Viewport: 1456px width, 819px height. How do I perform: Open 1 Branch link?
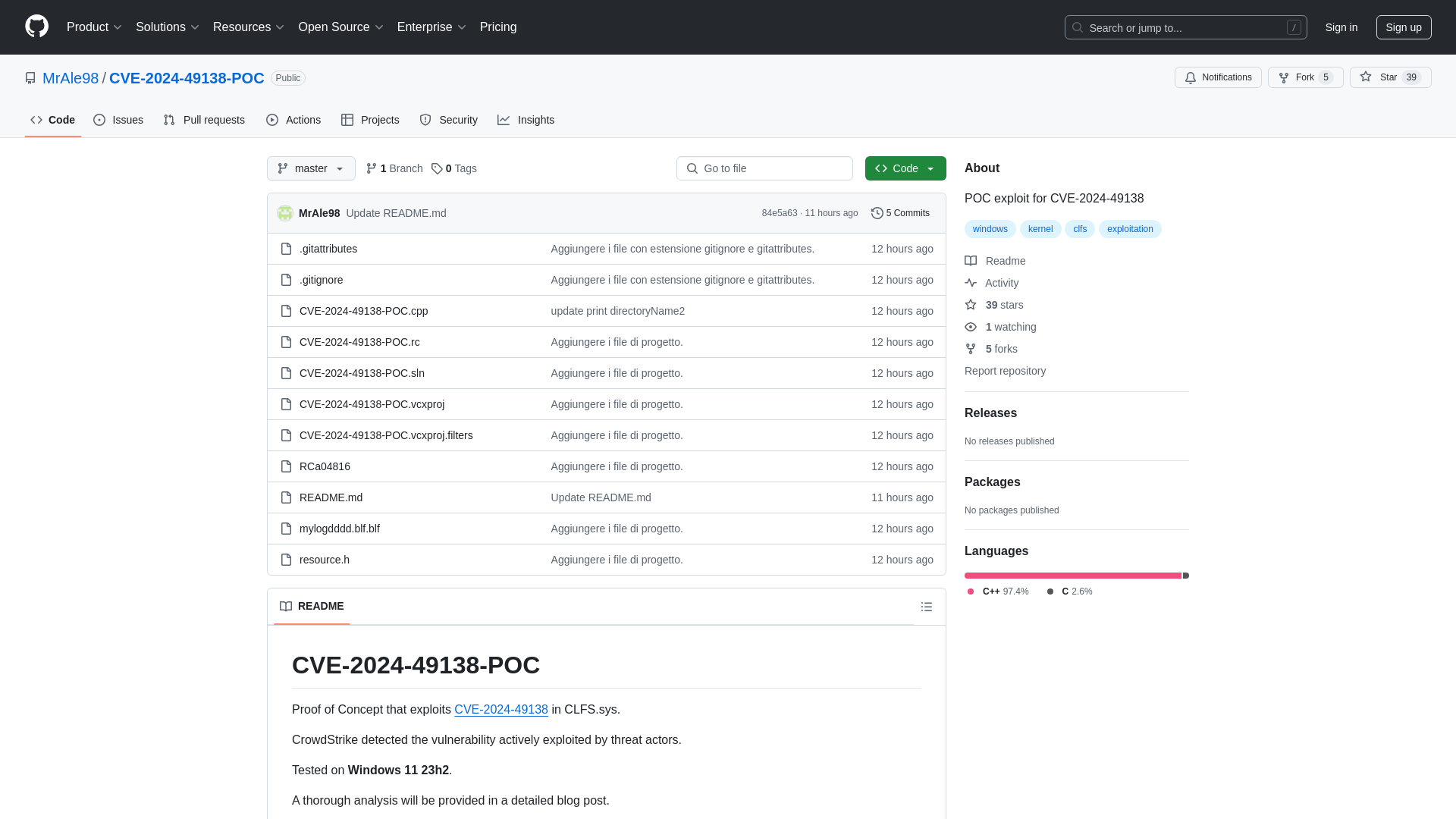(394, 168)
